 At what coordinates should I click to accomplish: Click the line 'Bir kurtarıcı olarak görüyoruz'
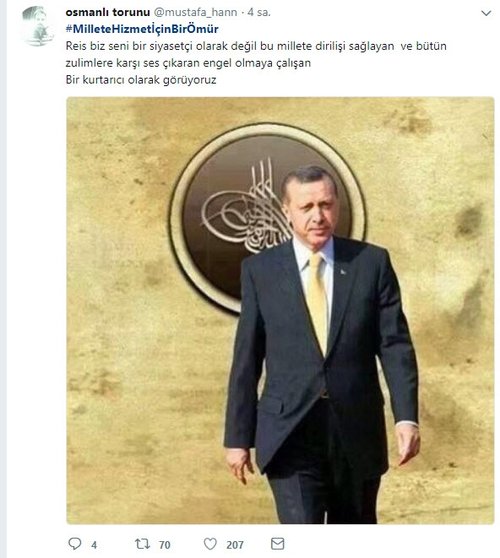click(141, 80)
